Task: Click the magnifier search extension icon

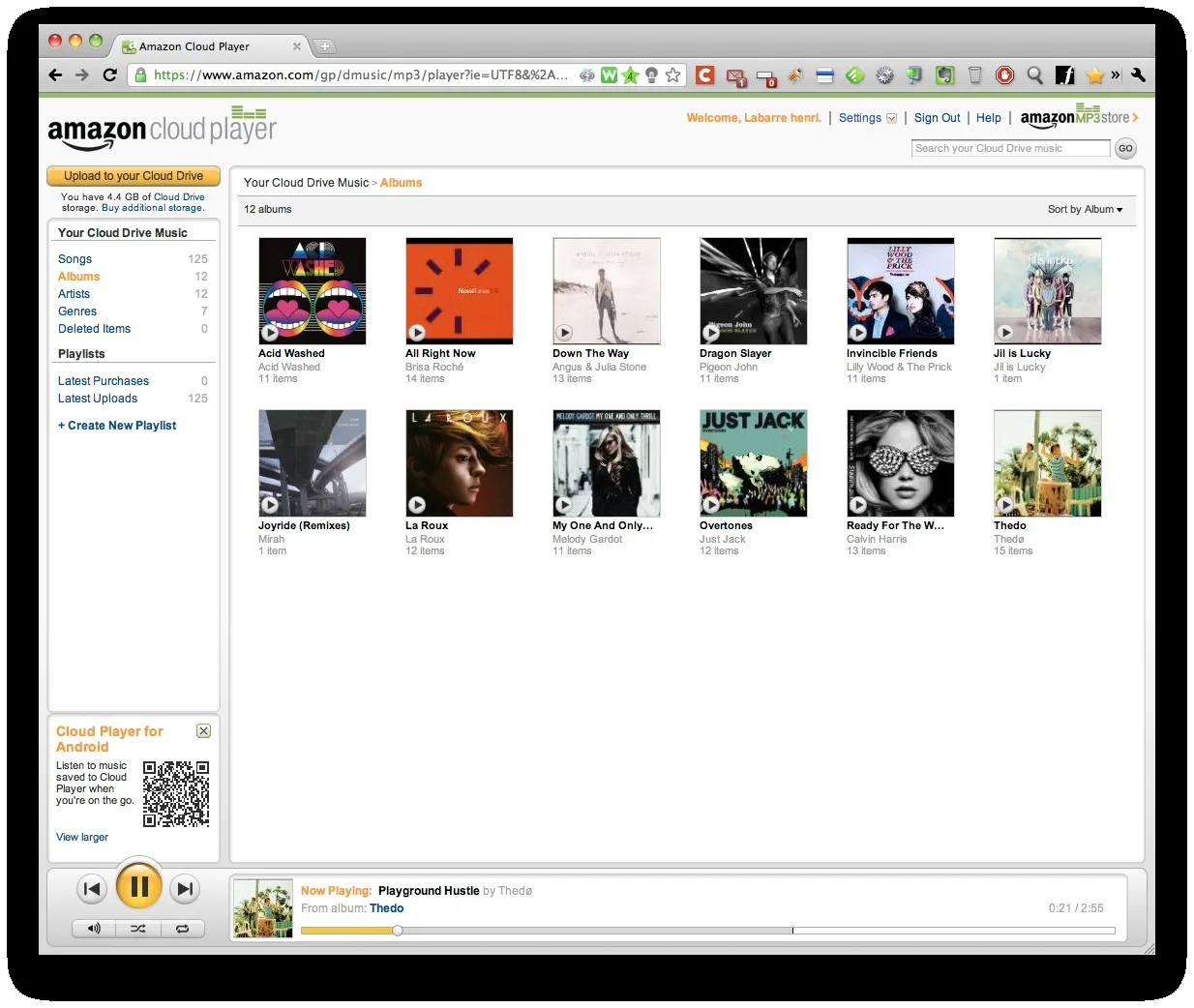Action: click(1034, 74)
